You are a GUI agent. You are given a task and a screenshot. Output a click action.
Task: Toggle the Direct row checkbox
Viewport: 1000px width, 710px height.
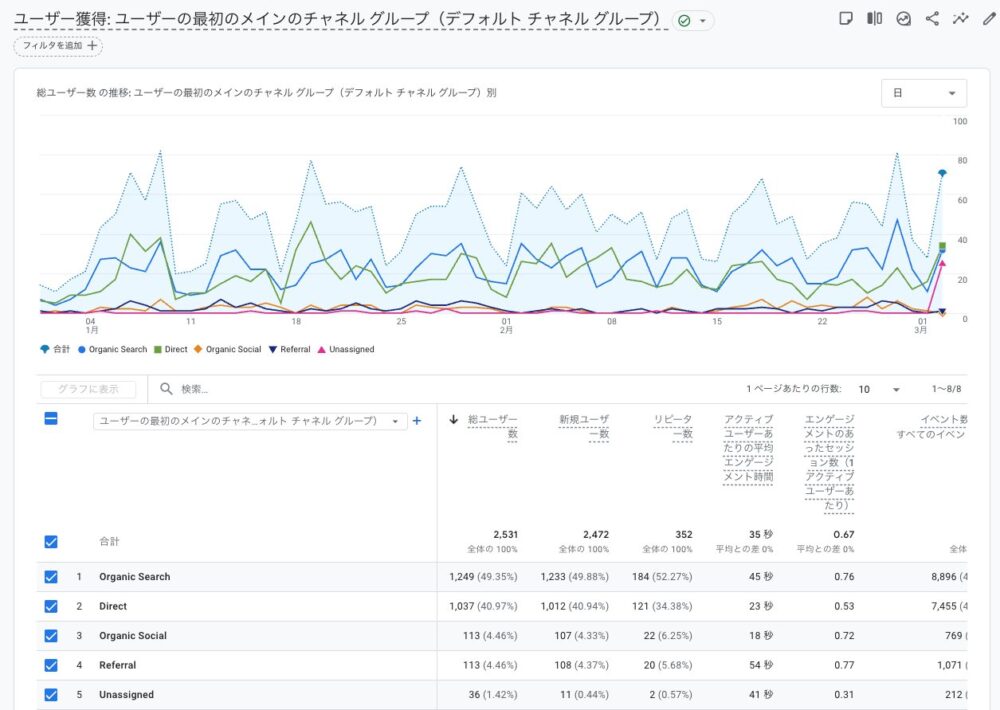(x=51, y=606)
